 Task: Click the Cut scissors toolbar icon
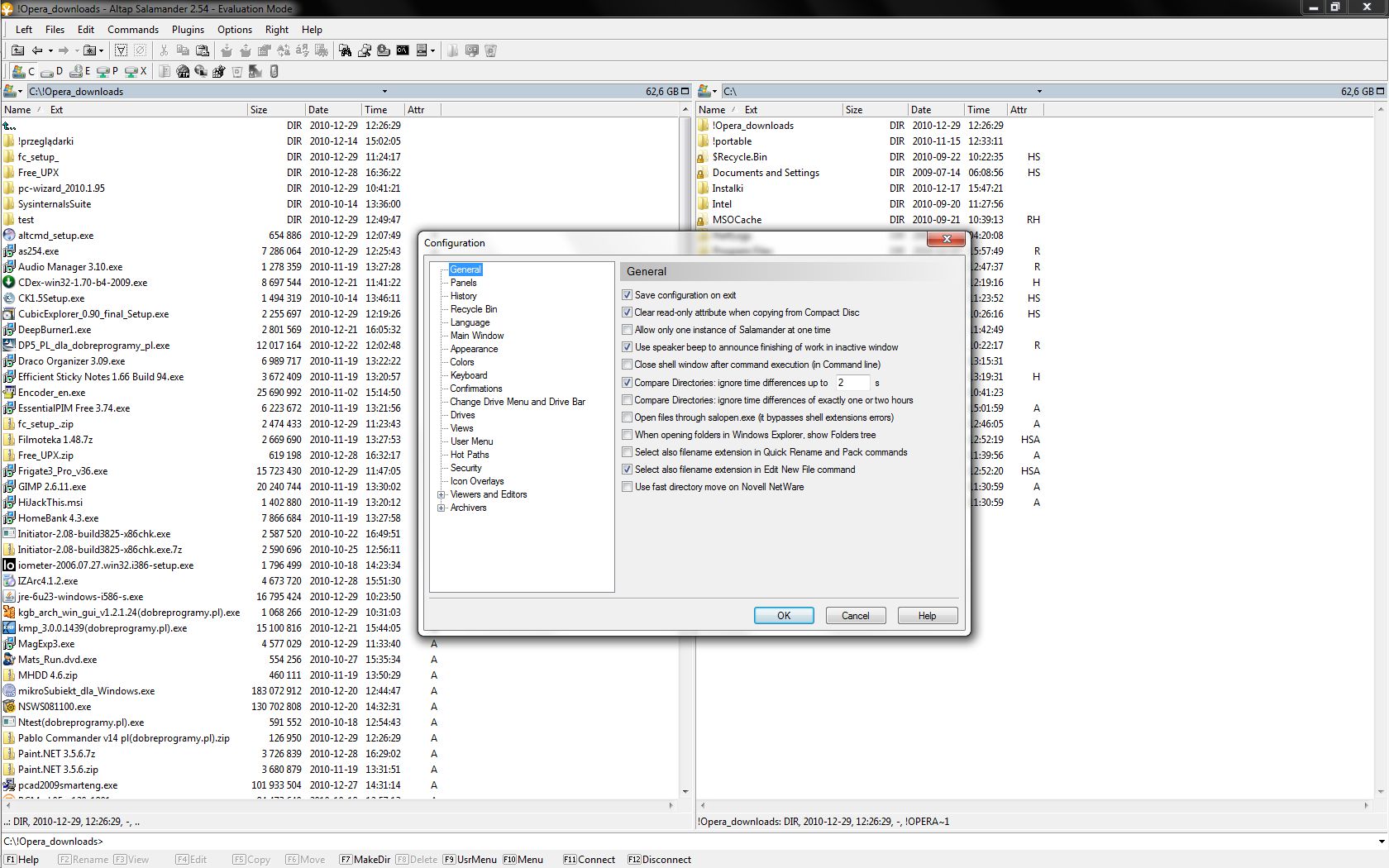click(x=164, y=50)
